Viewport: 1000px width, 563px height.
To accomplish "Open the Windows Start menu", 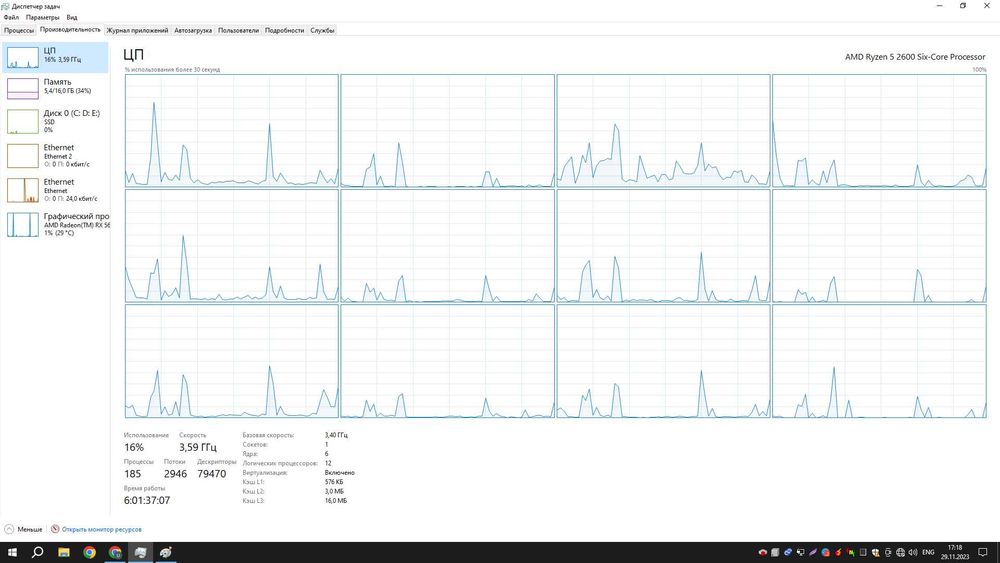I will [x=12, y=552].
